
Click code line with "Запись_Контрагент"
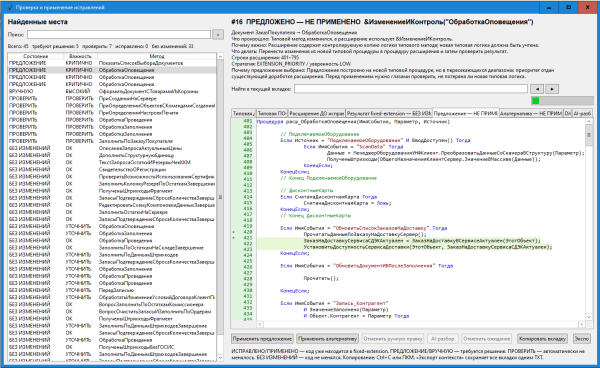(334, 303)
